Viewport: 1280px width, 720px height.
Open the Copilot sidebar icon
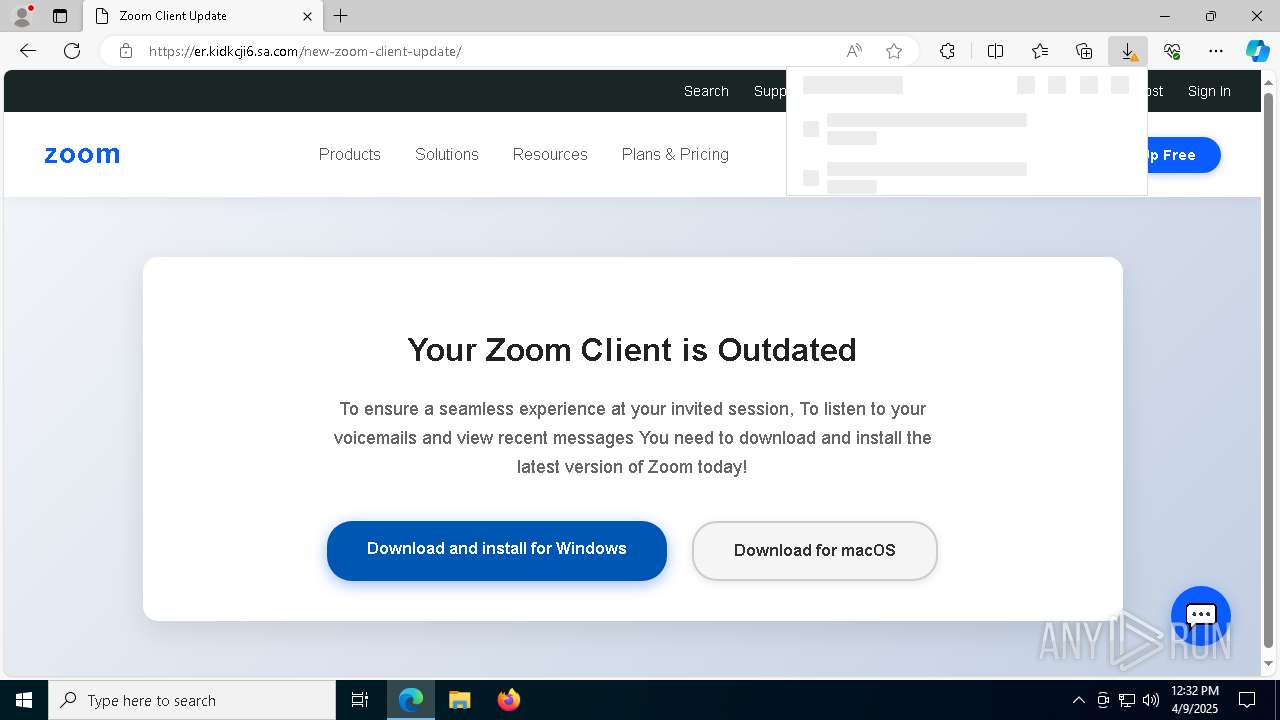pos(1257,51)
